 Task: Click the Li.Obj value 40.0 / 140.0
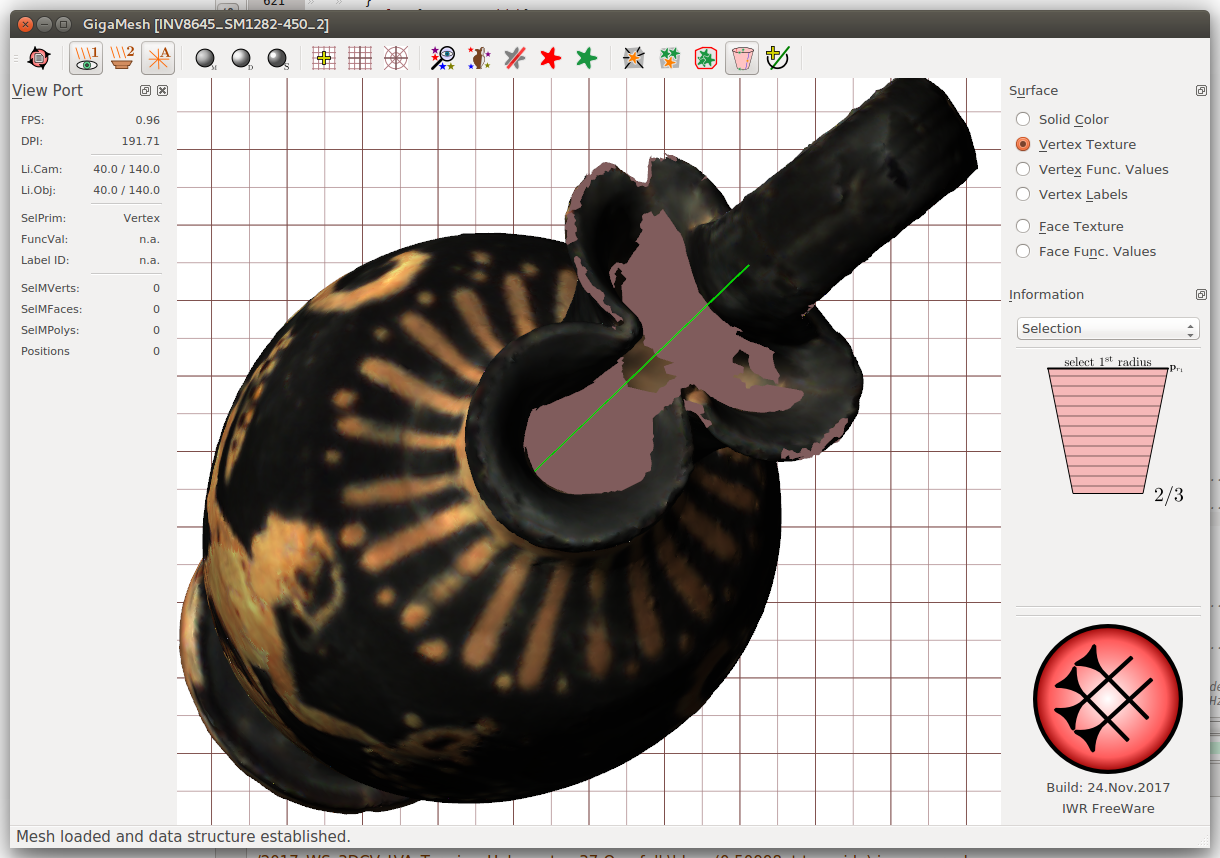tap(127, 190)
